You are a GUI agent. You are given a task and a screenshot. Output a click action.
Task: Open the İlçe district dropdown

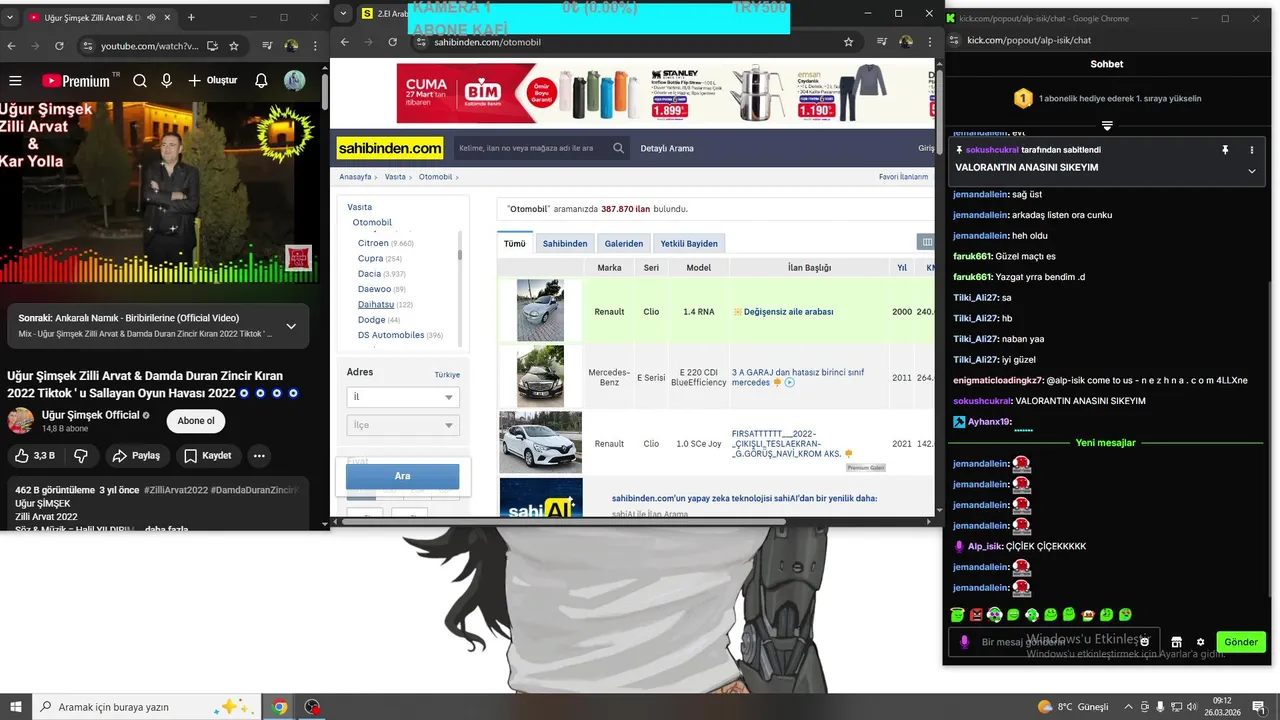tap(402, 425)
